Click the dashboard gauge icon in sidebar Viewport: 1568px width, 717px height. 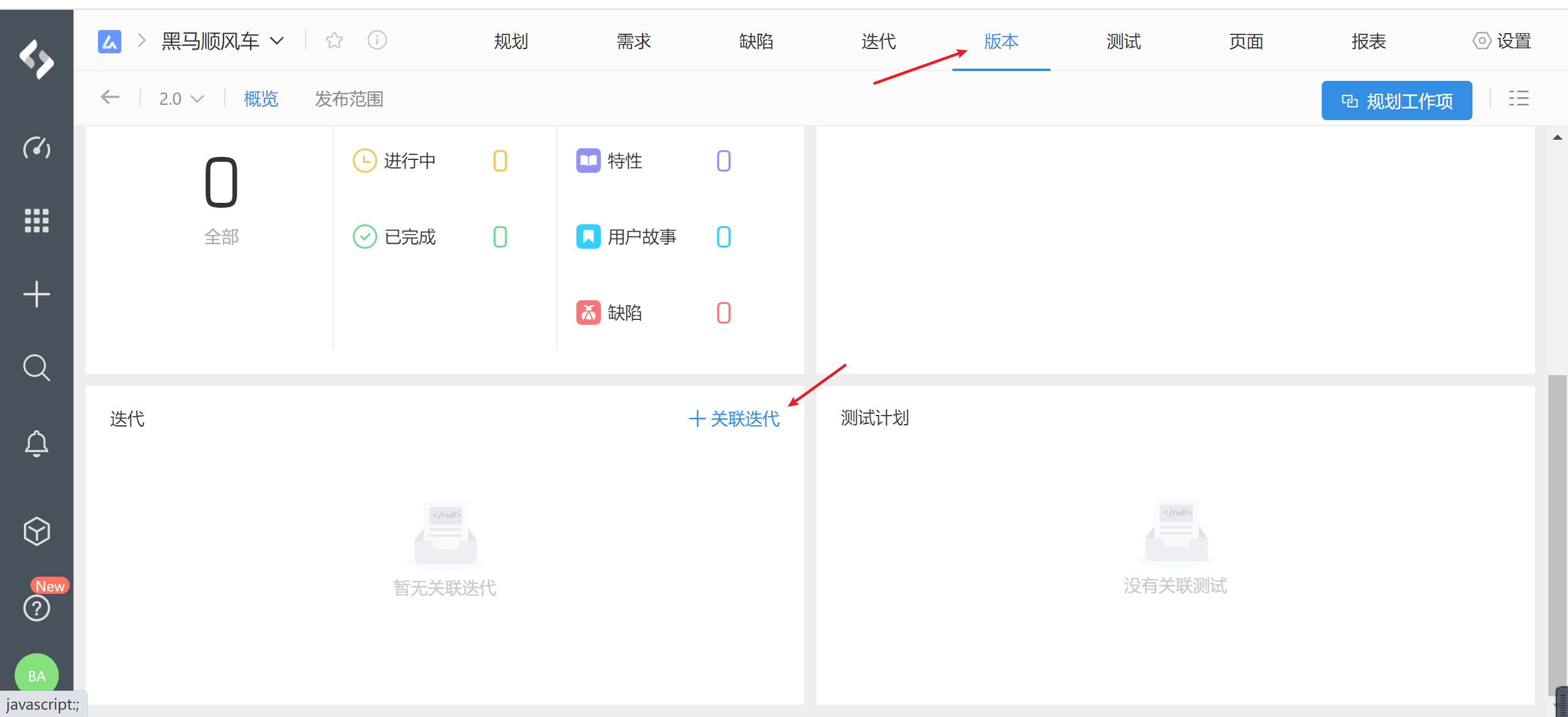[37, 148]
